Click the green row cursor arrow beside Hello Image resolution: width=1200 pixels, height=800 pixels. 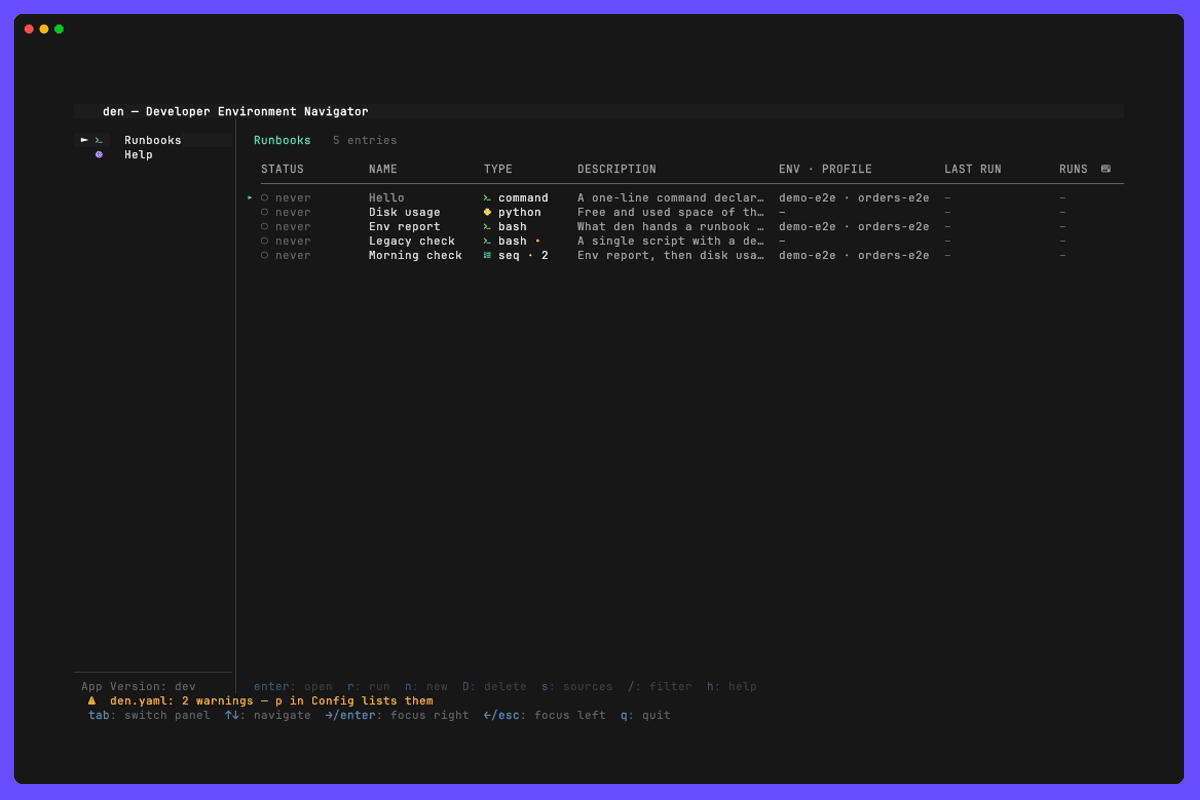pos(250,198)
